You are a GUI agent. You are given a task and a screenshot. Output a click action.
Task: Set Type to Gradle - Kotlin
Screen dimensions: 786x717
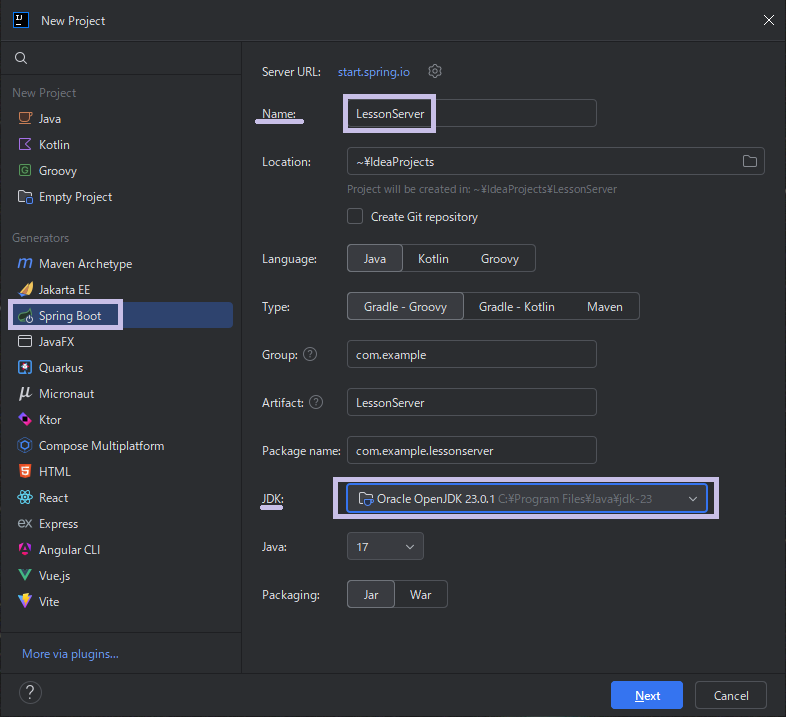coord(516,306)
